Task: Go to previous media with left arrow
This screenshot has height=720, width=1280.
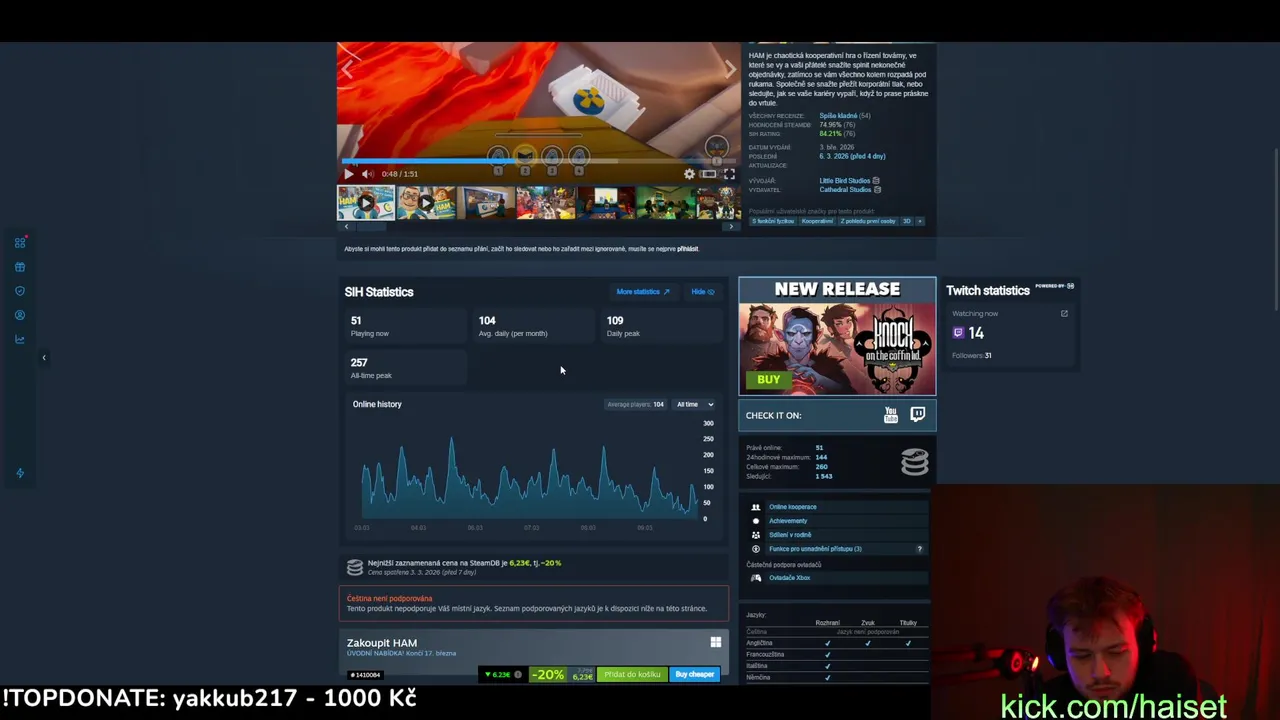Action: [x=348, y=68]
